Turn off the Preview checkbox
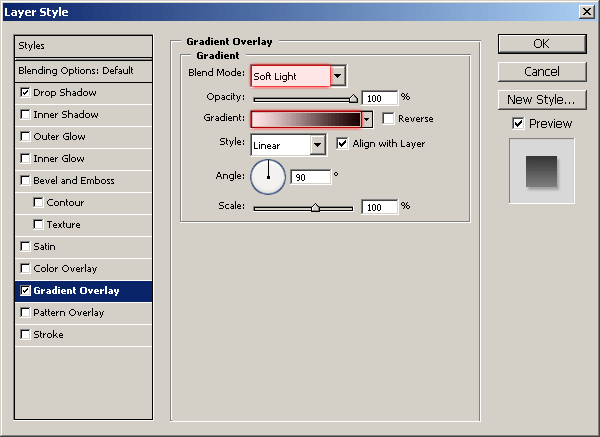 [x=517, y=124]
